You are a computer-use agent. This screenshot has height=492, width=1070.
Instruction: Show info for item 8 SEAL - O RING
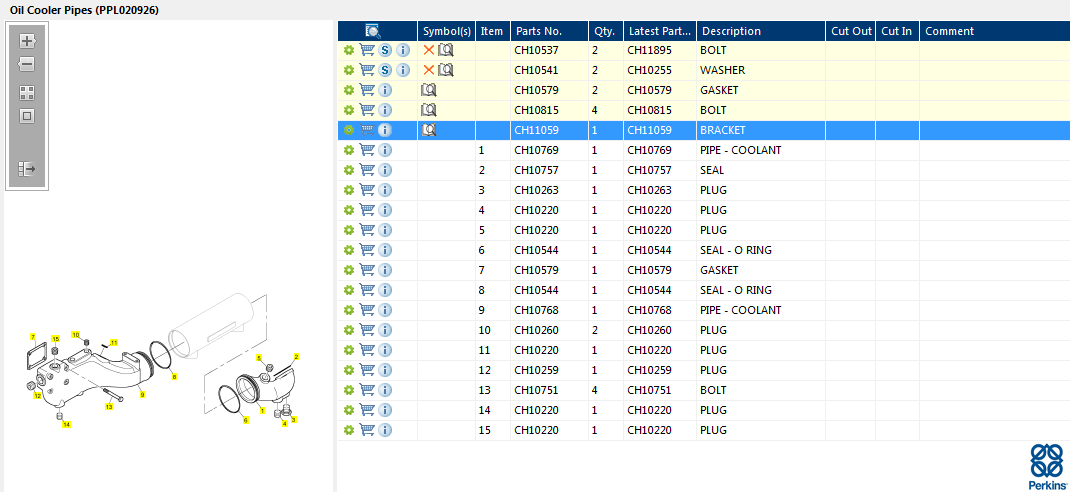385,290
